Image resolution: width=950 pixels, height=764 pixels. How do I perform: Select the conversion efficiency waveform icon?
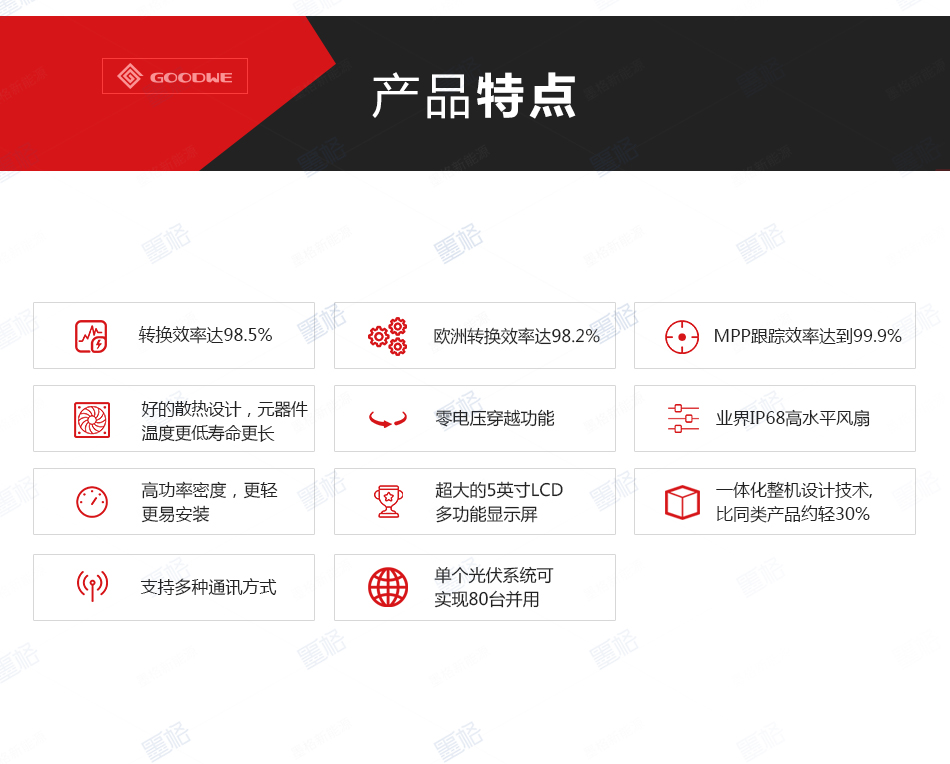(x=93, y=335)
